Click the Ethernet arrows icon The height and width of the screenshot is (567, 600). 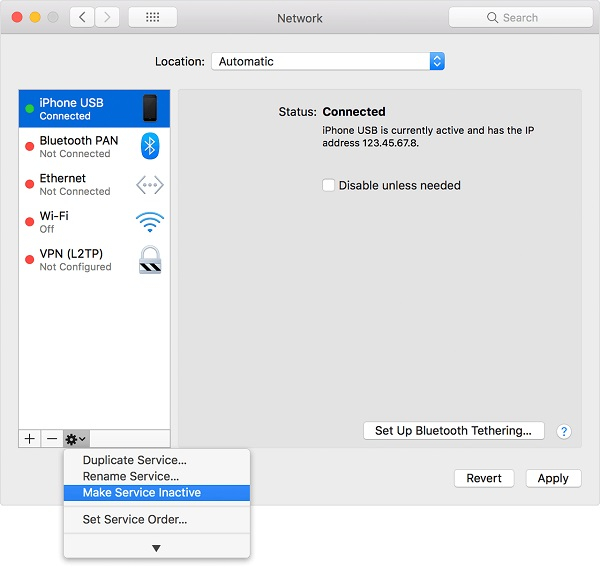click(x=150, y=185)
